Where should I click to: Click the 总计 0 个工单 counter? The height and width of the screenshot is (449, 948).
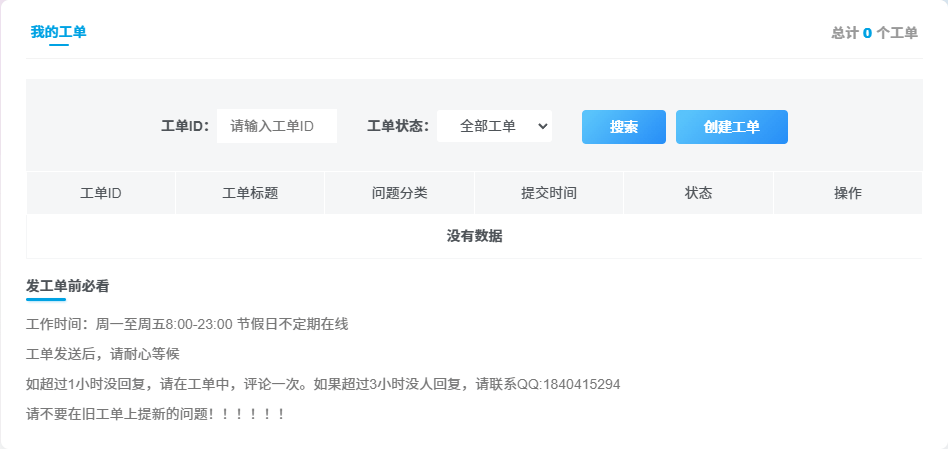[x=874, y=33]
